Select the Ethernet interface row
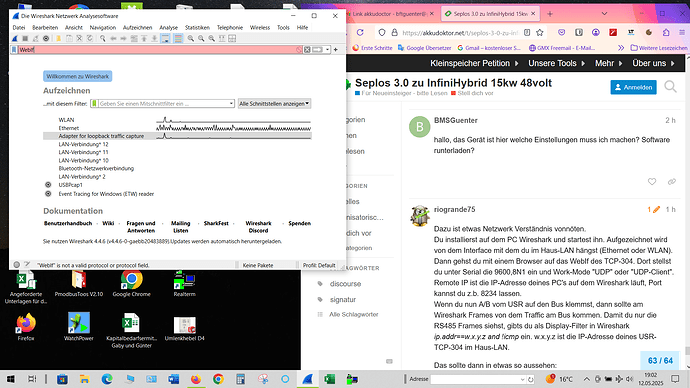Screen dimensions: 690x388 177,128
